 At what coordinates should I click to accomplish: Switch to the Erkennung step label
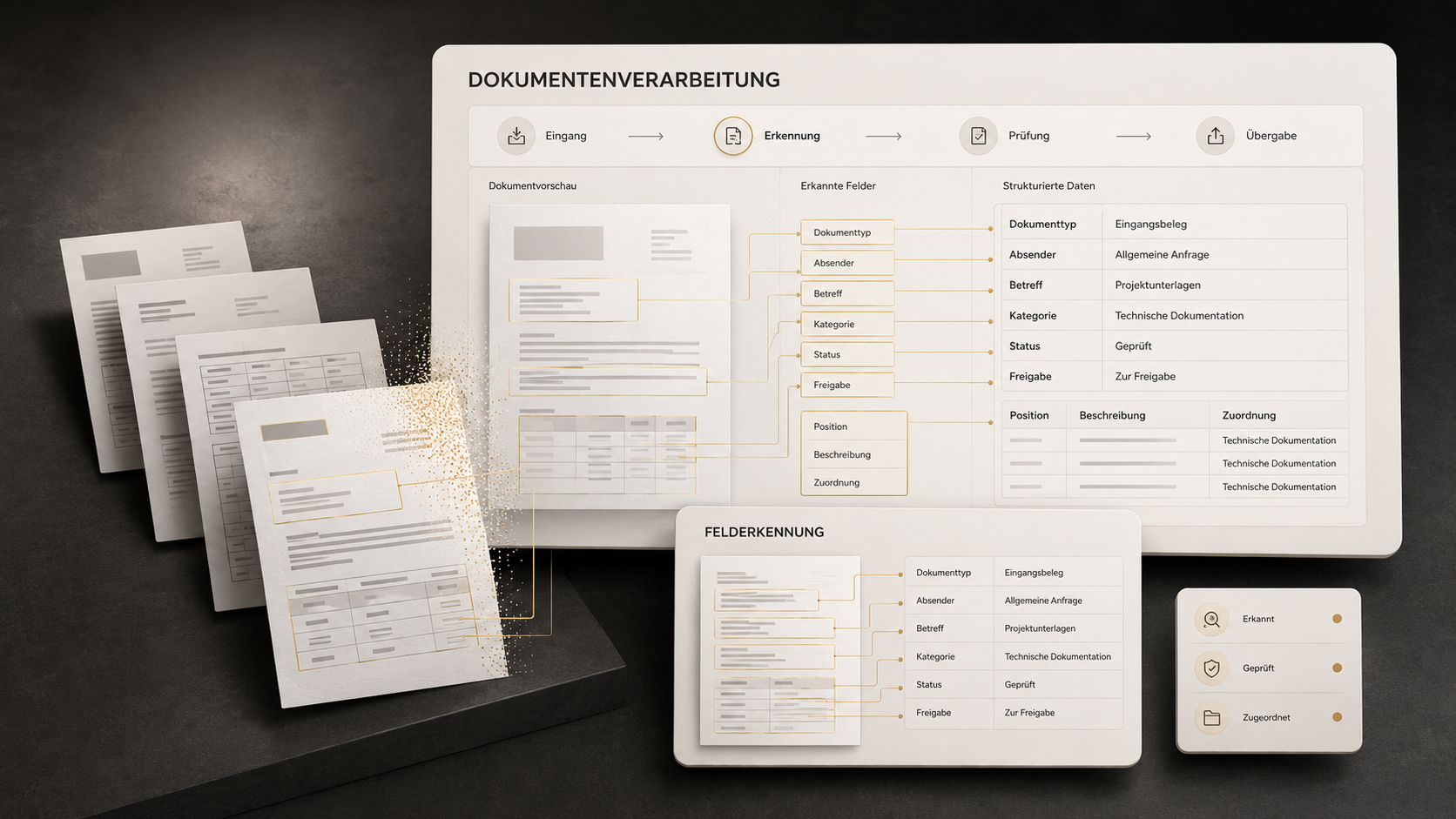tap(792, 136)
